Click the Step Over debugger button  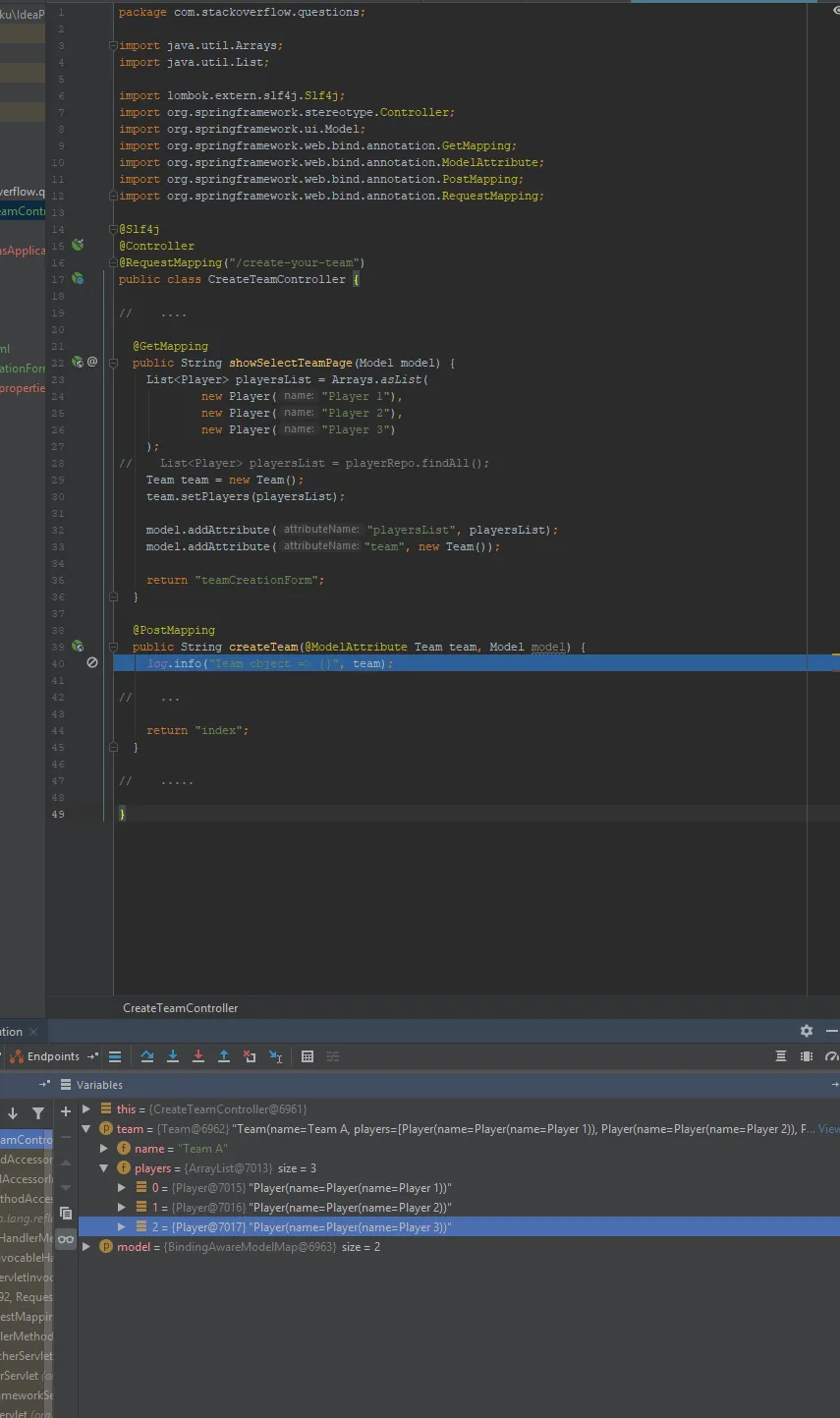(x=147, y=1056)
